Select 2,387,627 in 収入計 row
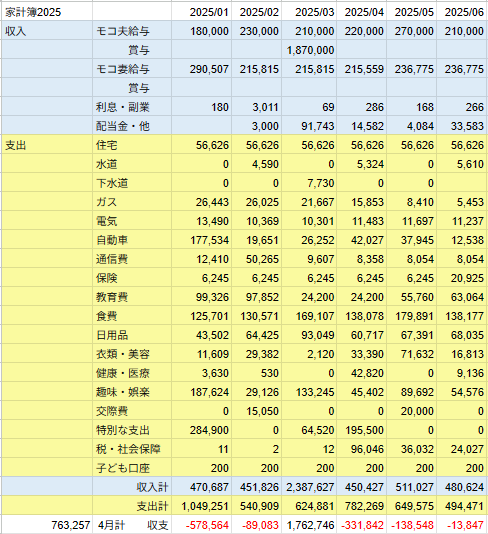Screen dimensions: 488x534 coord(309,487)
